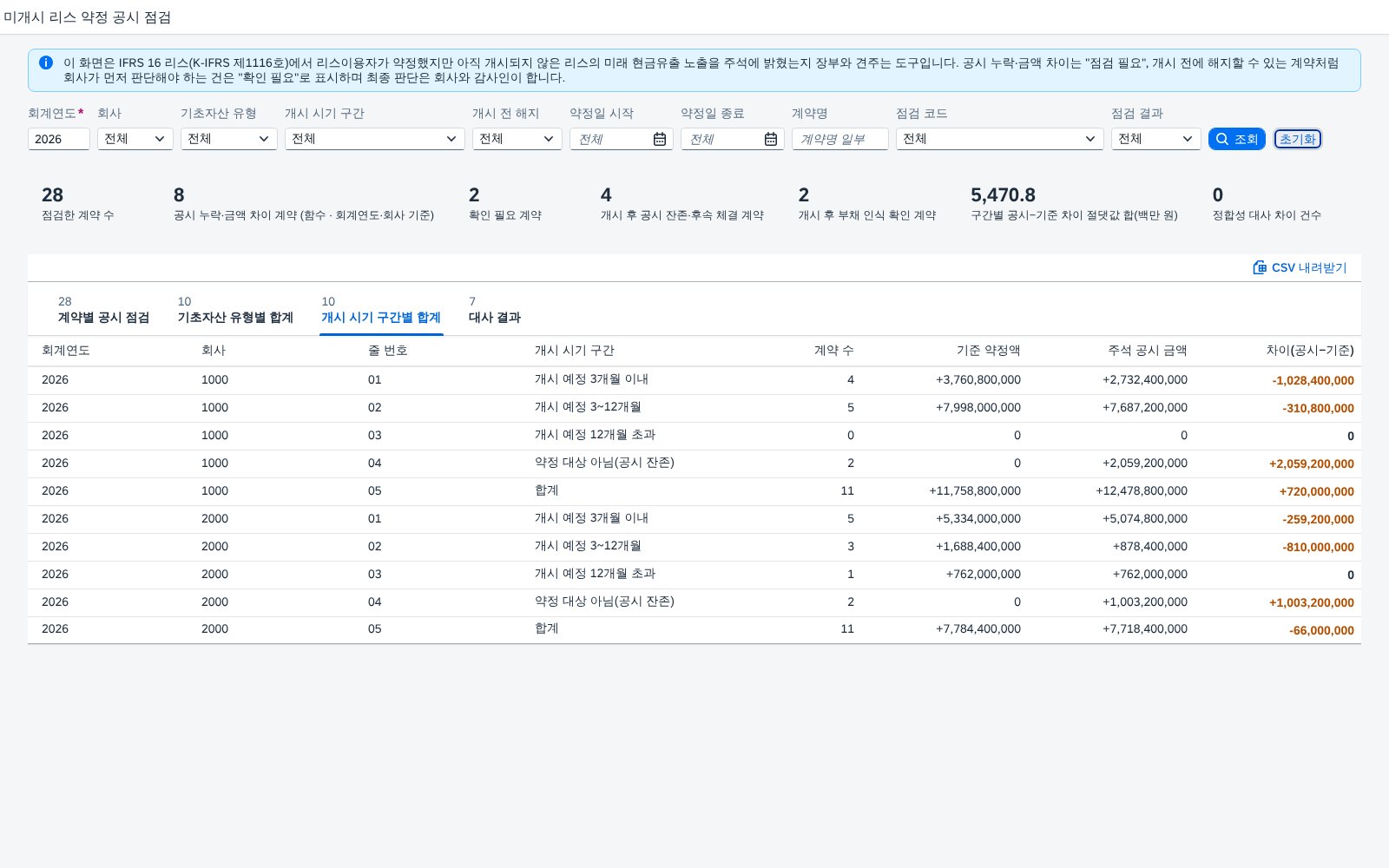This screenshot has height=868, width=1389.
Task: Click the 확인 필요 계약 KPI tile
Action: pos(505,204)
